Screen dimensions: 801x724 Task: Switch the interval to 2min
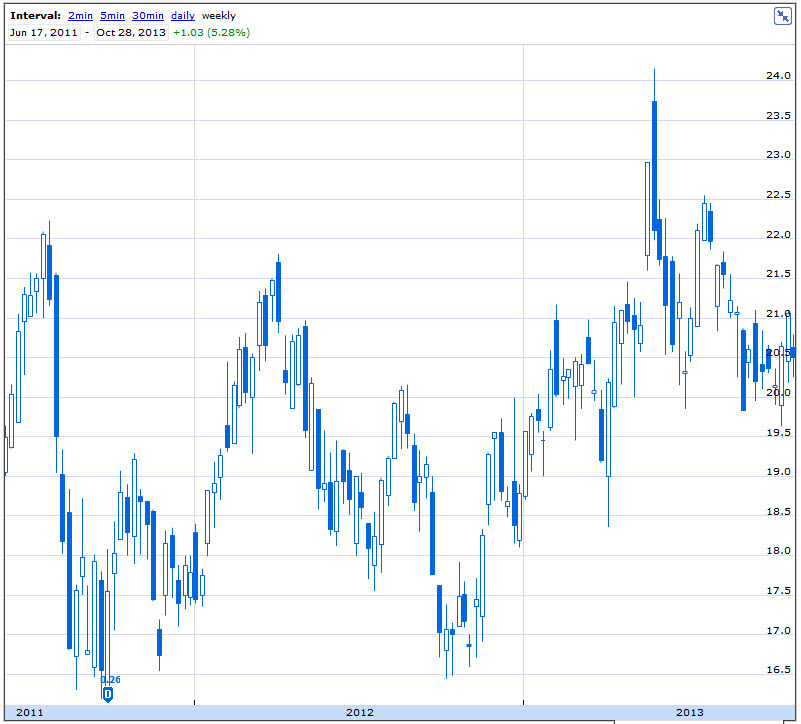point(80,16)
